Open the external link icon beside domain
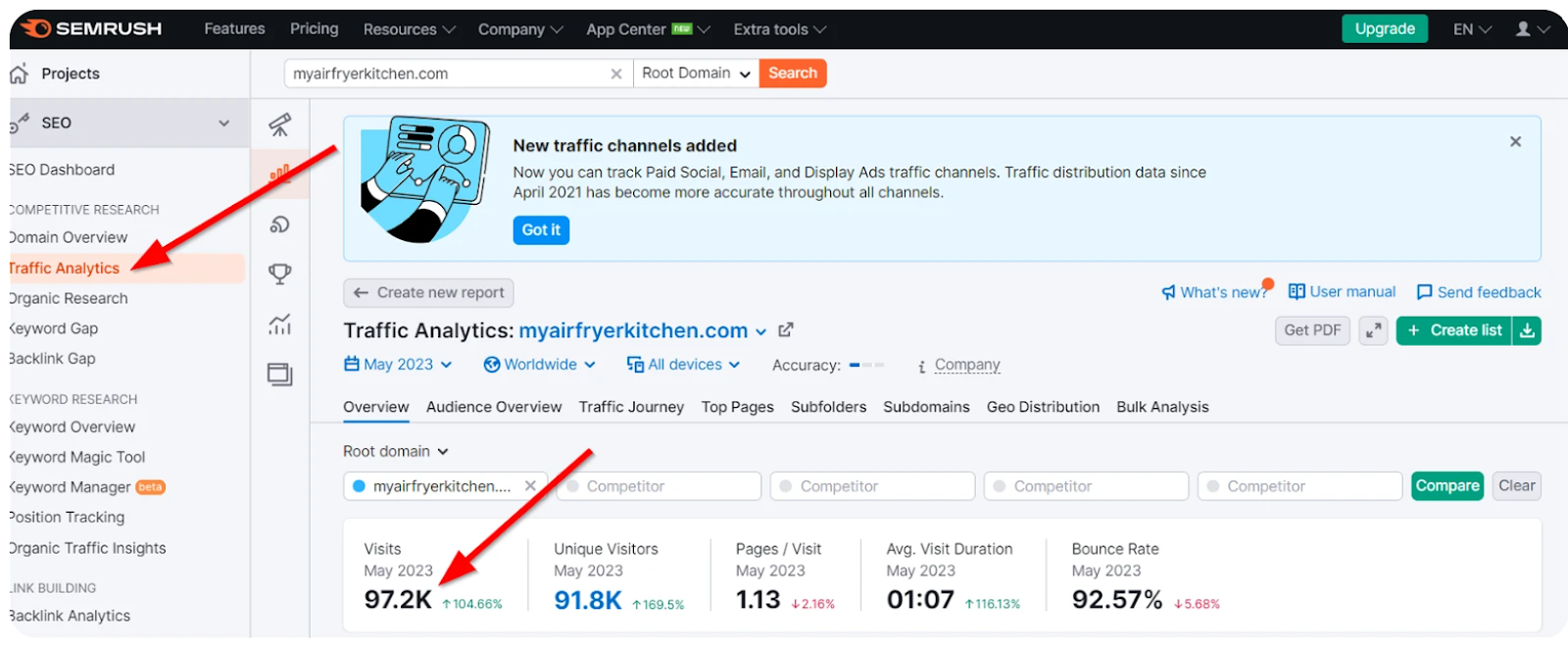This screenshot has width=1568, height=648. click(785, 330)
